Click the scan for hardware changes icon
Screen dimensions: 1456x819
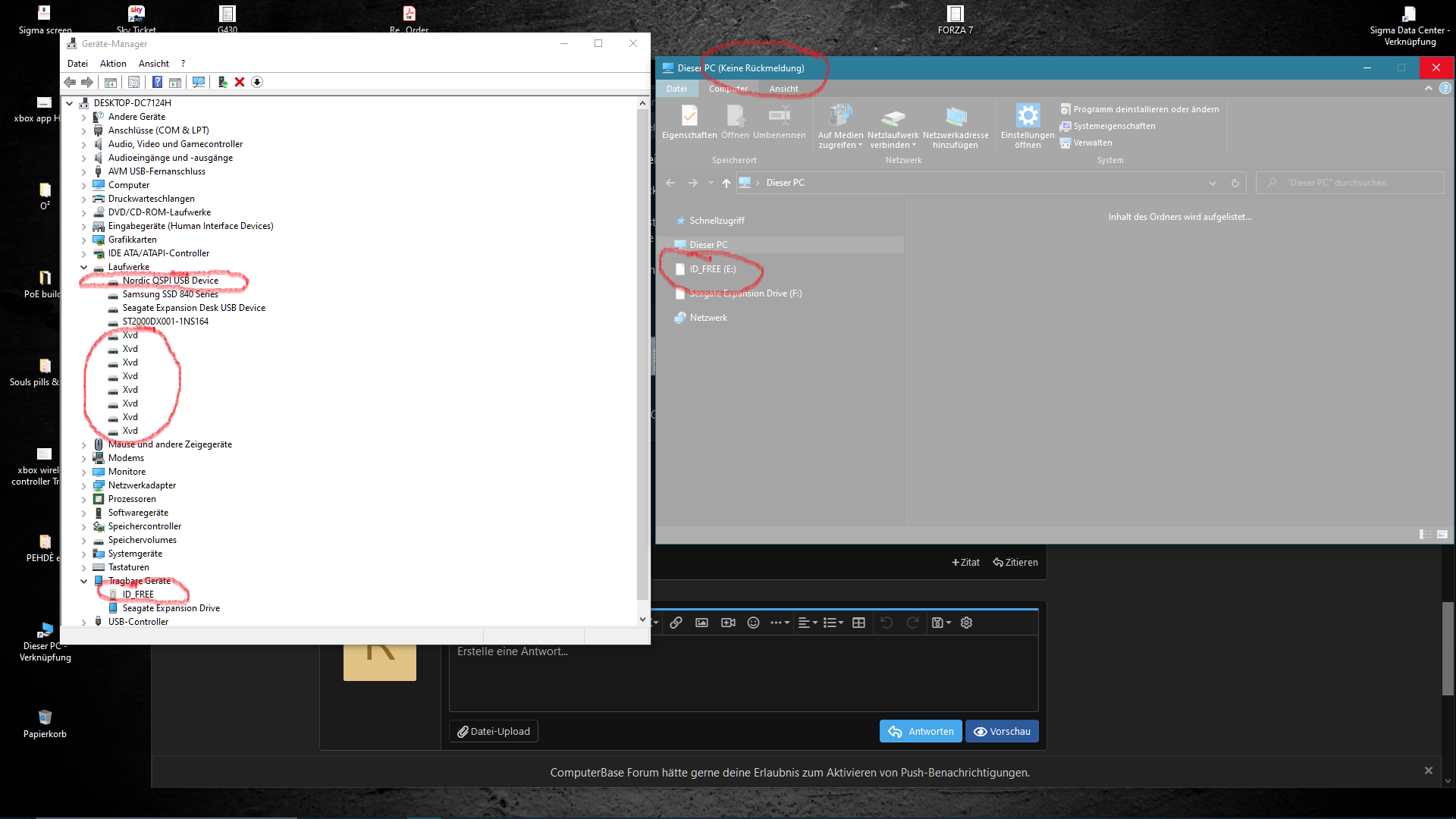coord(199,82)
